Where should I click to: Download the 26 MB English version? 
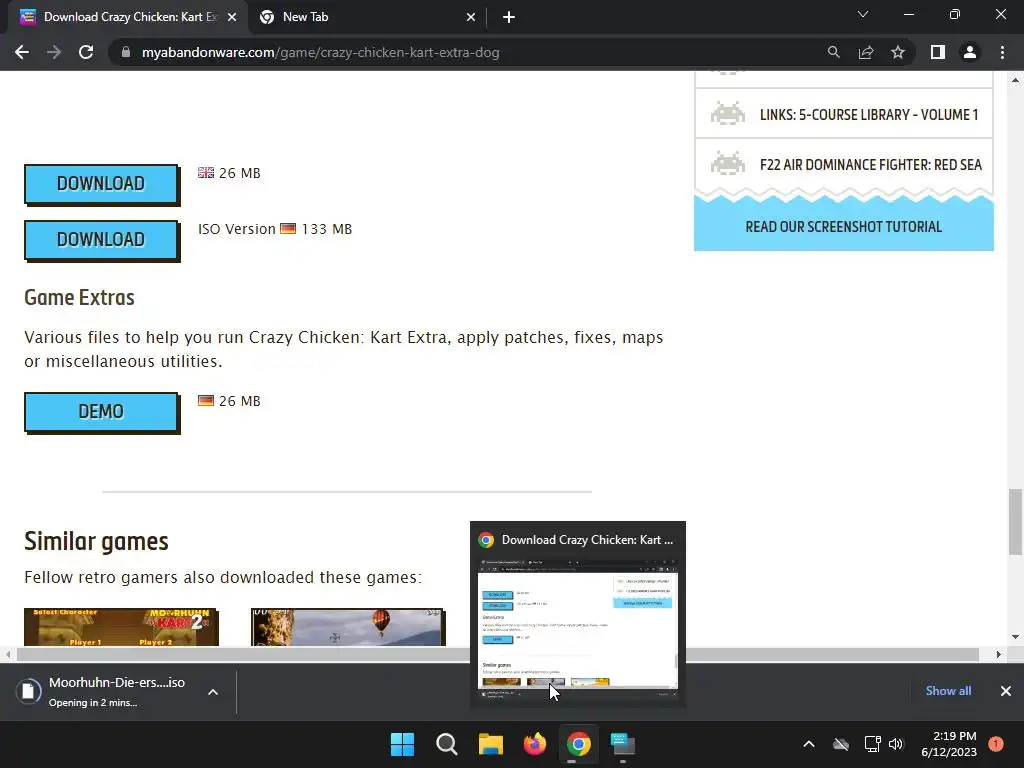pyautogui.click(x=101, y=184)
